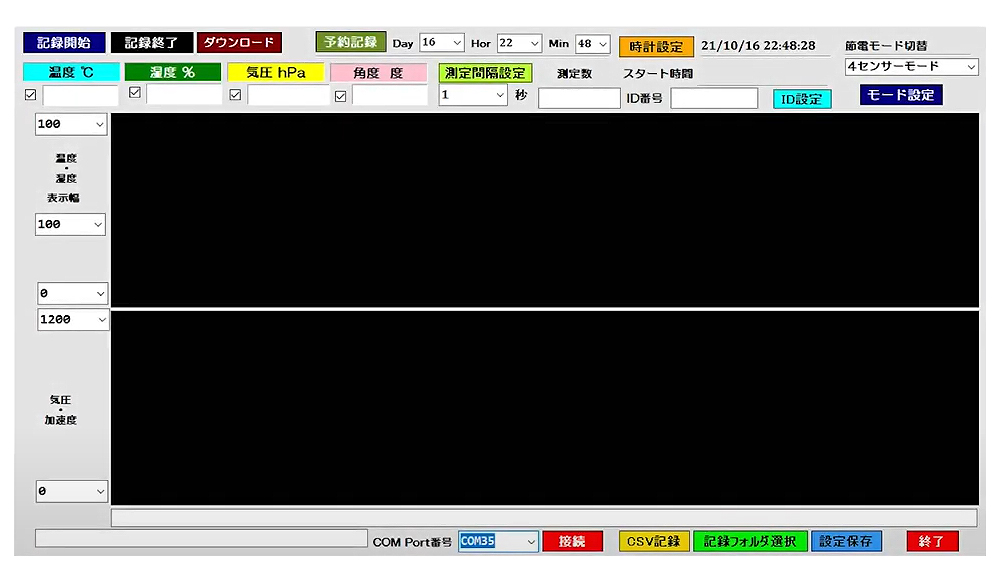Screen dimensions: 1000x580
Task: Click the cyan ID設定 button
Action: (801, 99)
